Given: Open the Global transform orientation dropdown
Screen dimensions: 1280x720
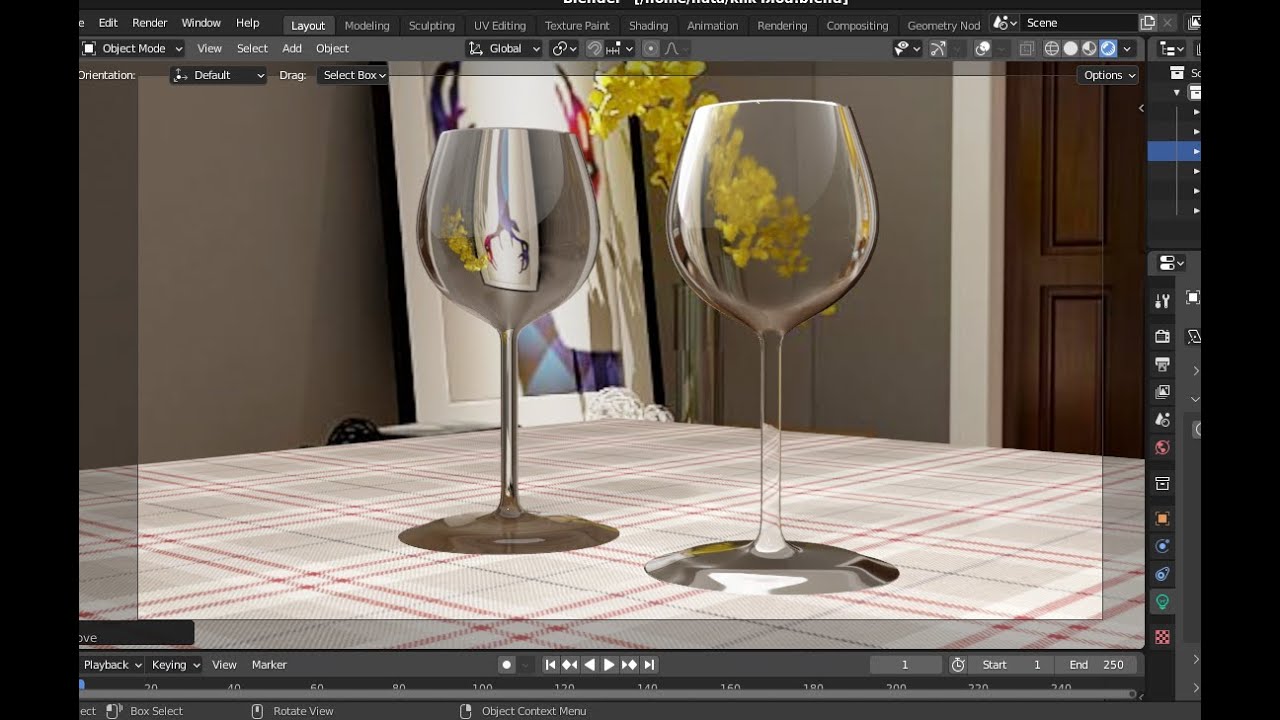Looking at the screenshot, I should 504,48.
